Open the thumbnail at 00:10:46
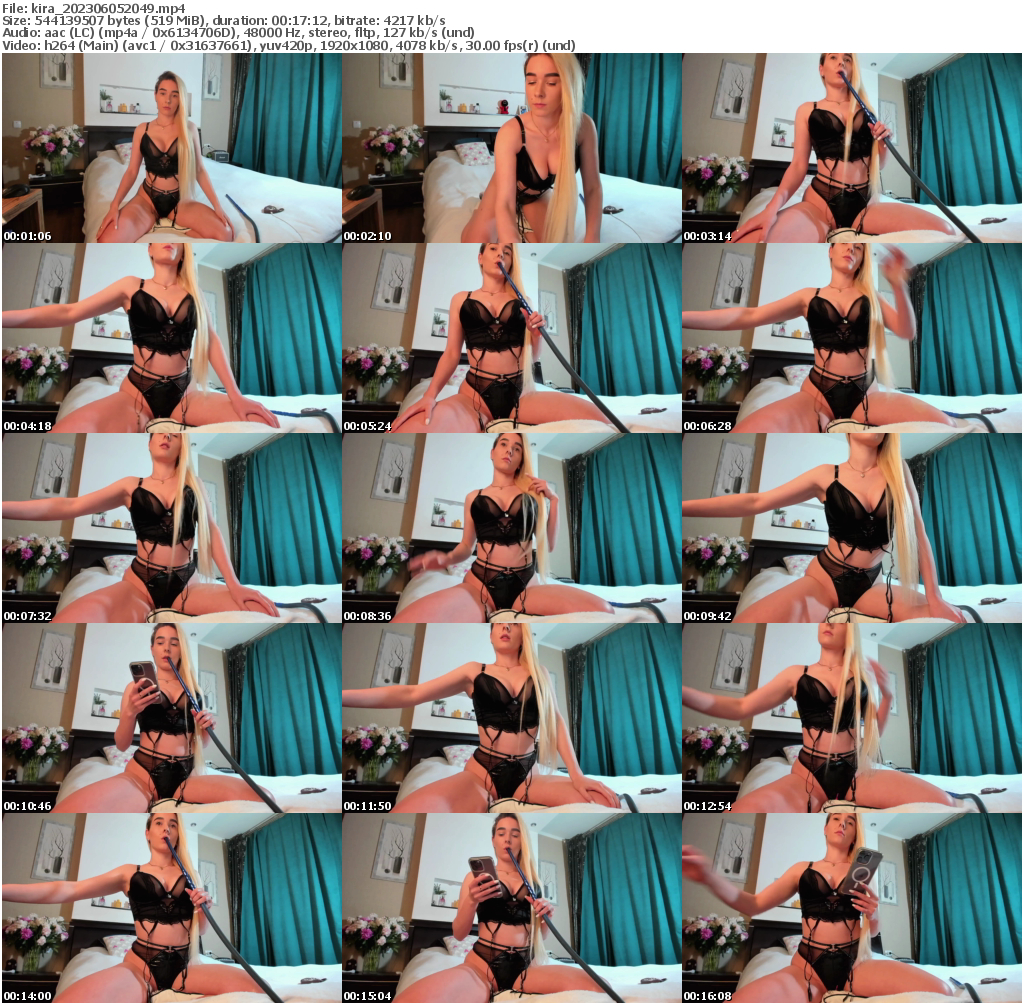1024x1003 pixels. (x=170, y=710)
